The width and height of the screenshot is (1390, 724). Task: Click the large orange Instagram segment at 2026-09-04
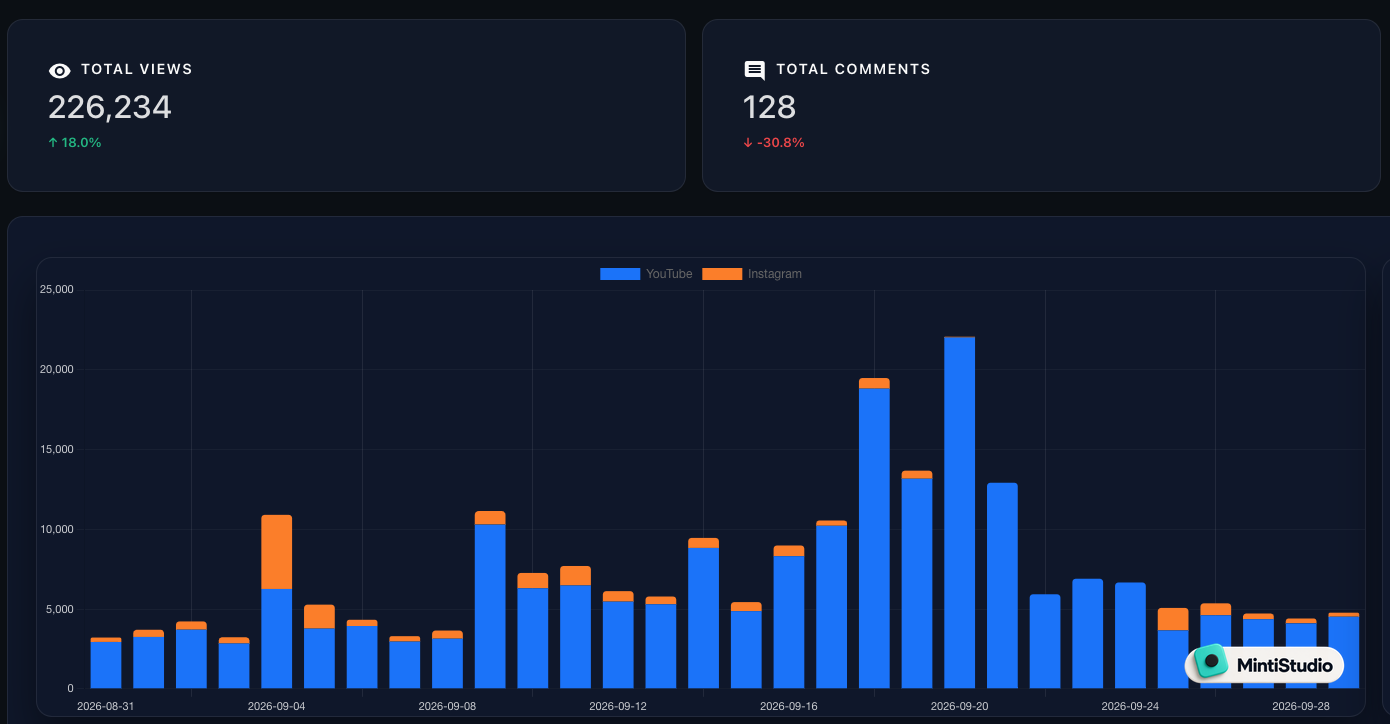pos(277,552)
